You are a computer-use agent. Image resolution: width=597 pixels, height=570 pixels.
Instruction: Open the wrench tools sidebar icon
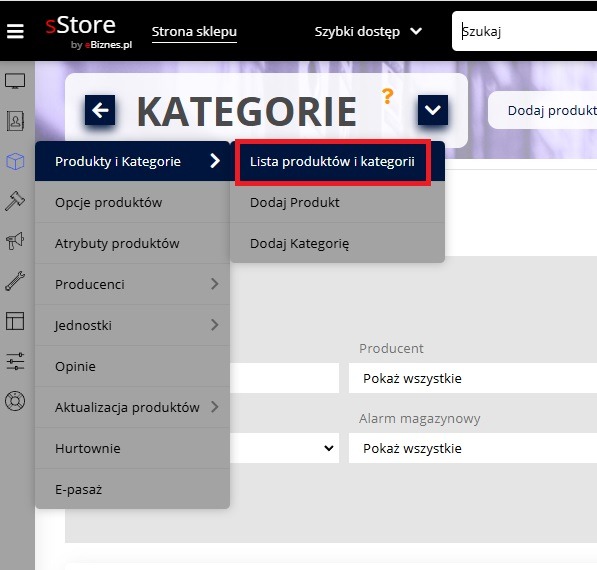click(x=15, y=281)
